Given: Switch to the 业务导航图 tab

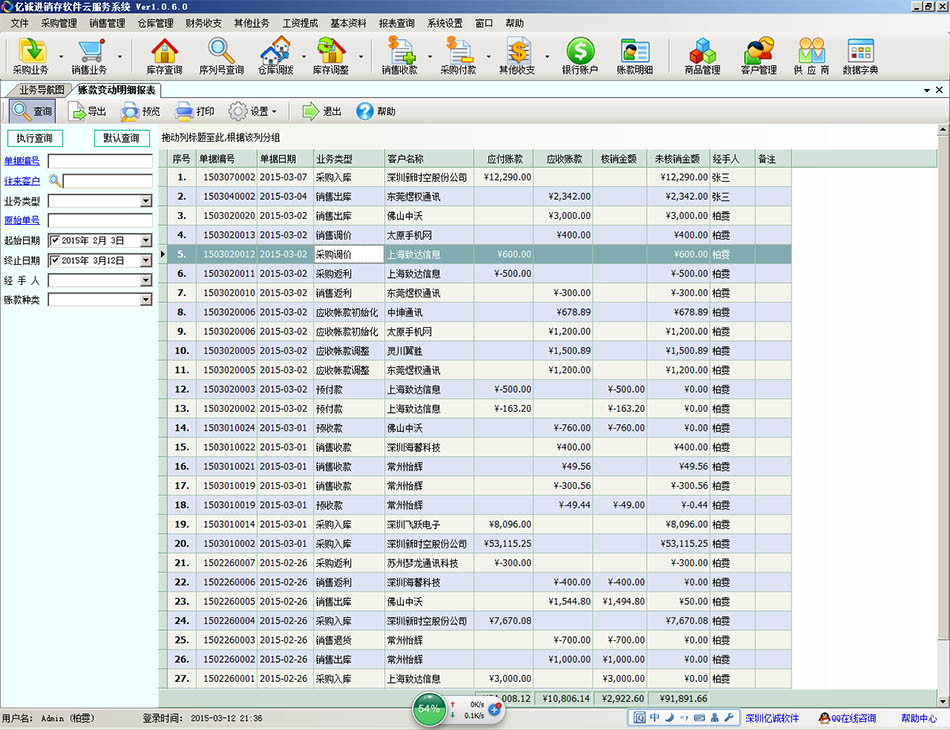Looking at the screenshot, I should coord(41,90).
